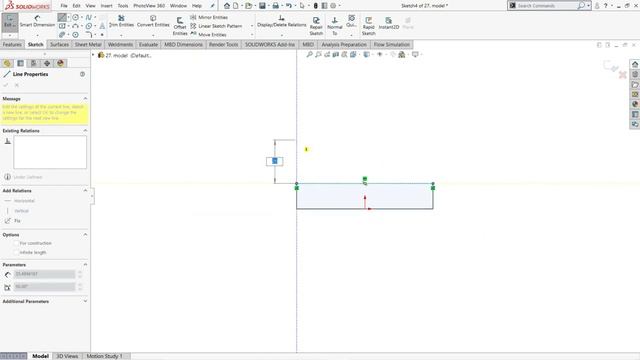Open the DimXpertManager tab
Image resolution: width=640 pixels, height=360 pixels.
click(47, 63)
